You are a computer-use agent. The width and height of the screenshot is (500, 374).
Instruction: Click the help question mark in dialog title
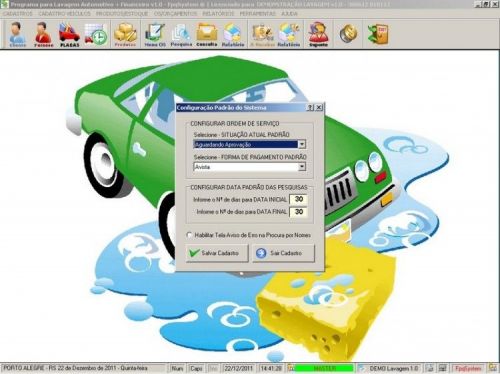point(310,107)
